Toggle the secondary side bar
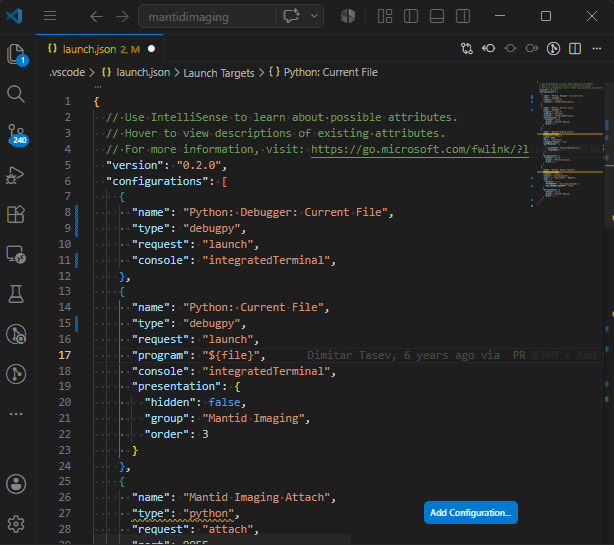 point(463,16)
